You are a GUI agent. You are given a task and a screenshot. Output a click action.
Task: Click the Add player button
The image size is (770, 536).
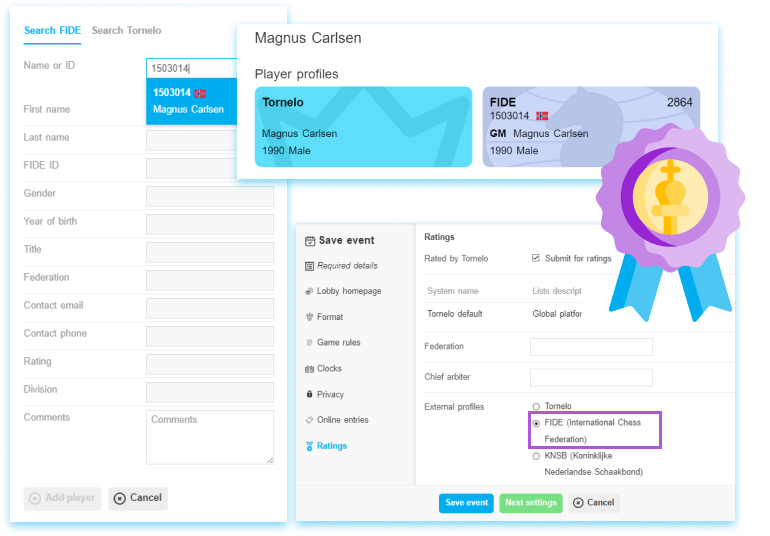pyautogui.click(x=62, y=498)
